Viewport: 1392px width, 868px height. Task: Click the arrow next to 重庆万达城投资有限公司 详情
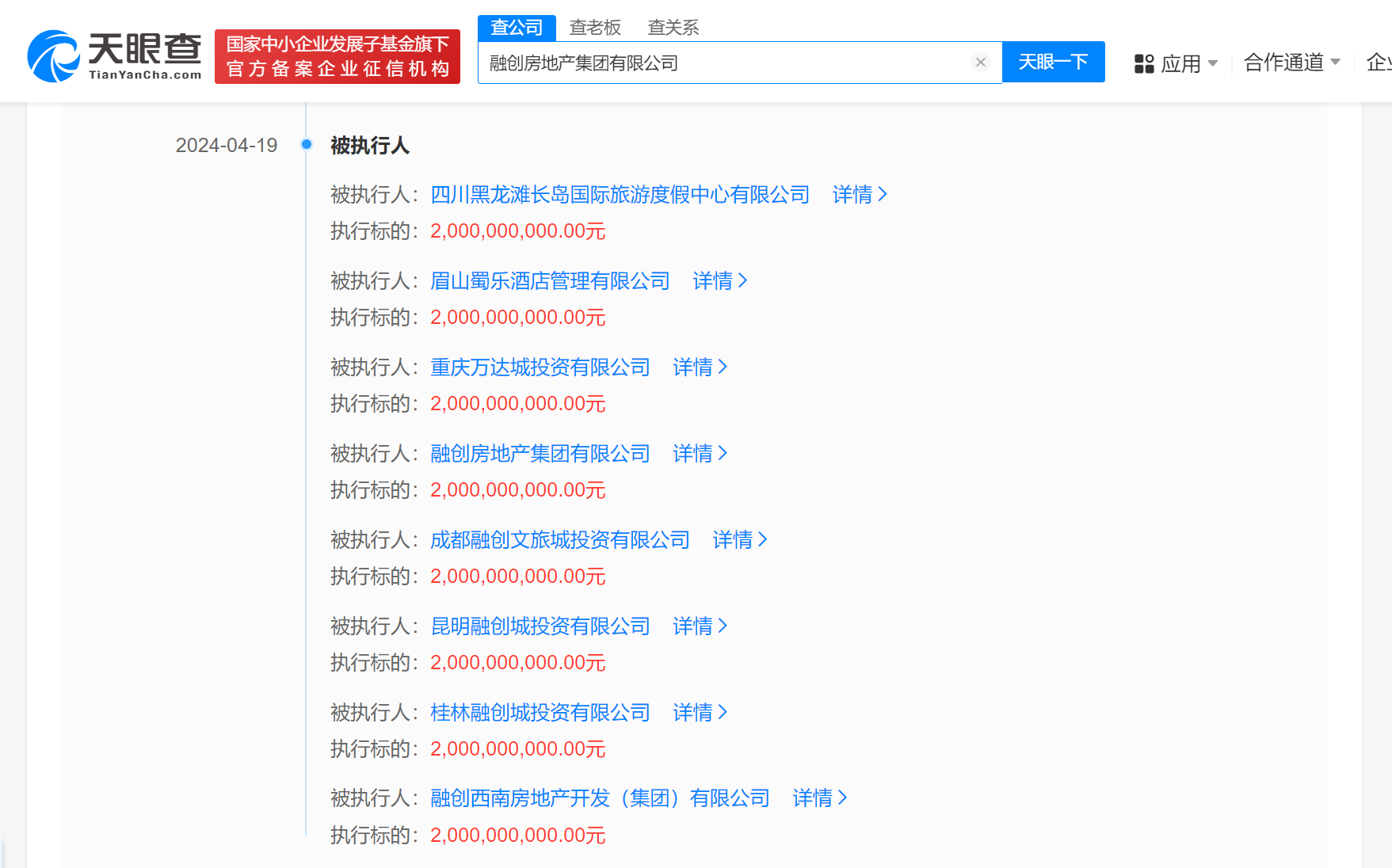tap(723, 367)
